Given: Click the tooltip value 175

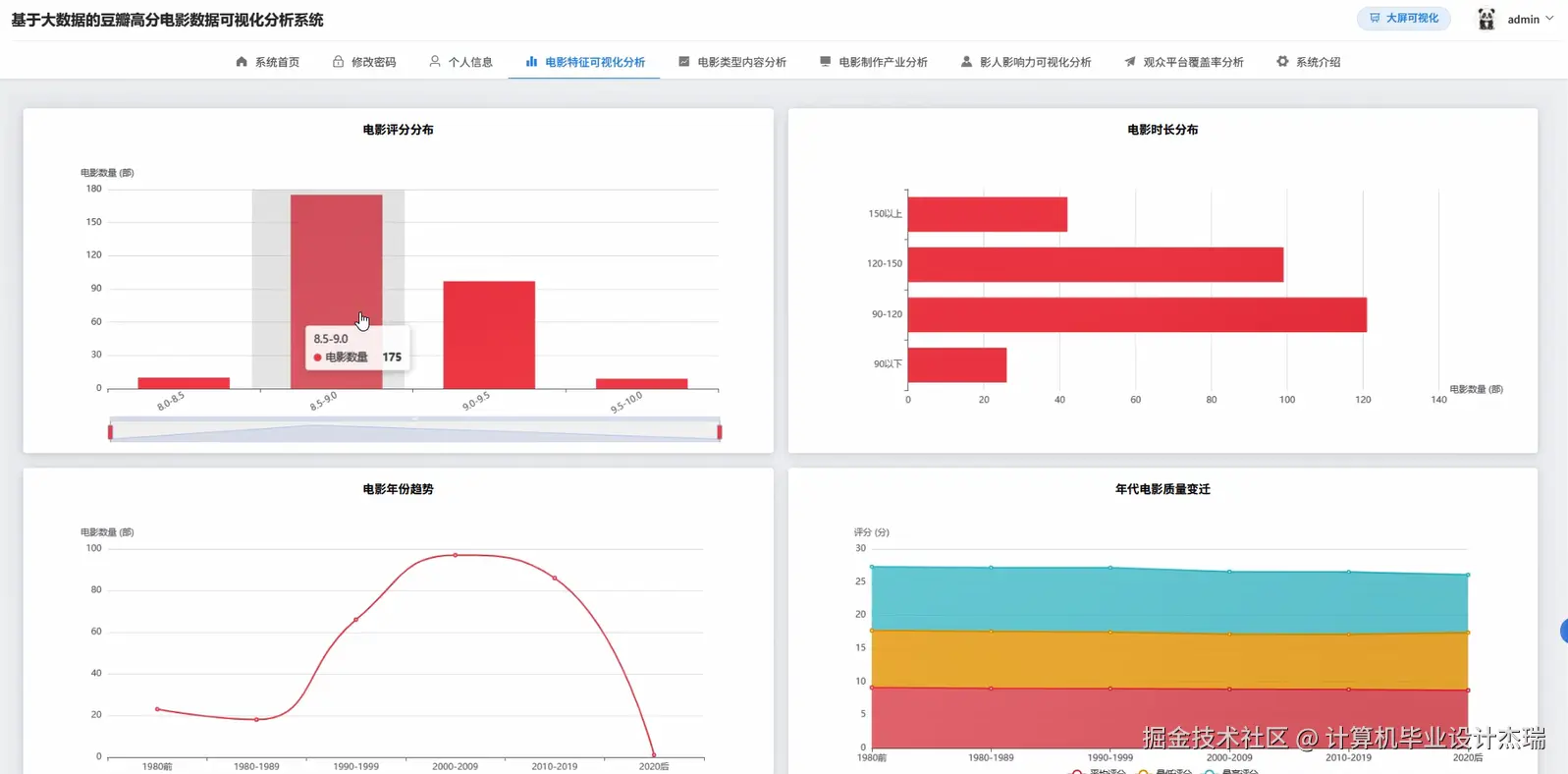Looking at the screenshot, I should pos(392,358).
